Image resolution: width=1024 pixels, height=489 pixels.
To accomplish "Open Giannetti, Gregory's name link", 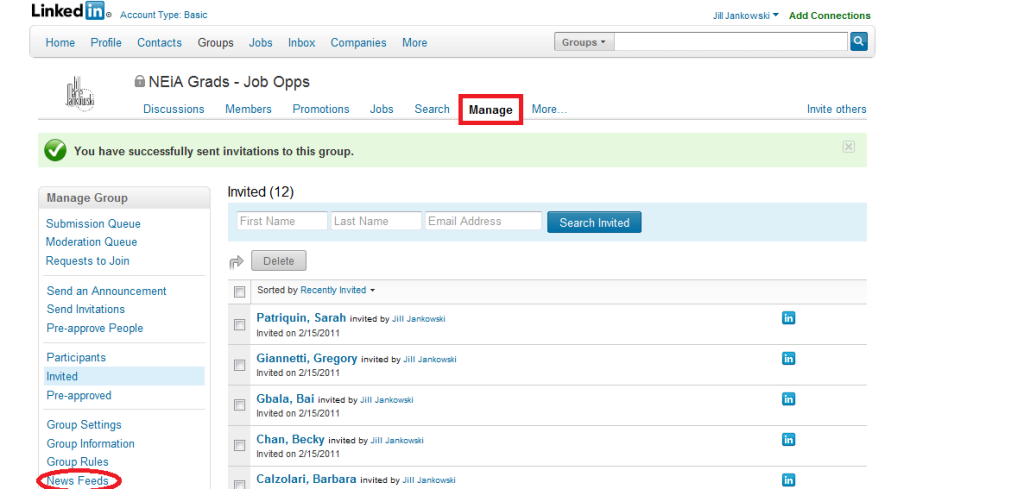I will (307, 358).
